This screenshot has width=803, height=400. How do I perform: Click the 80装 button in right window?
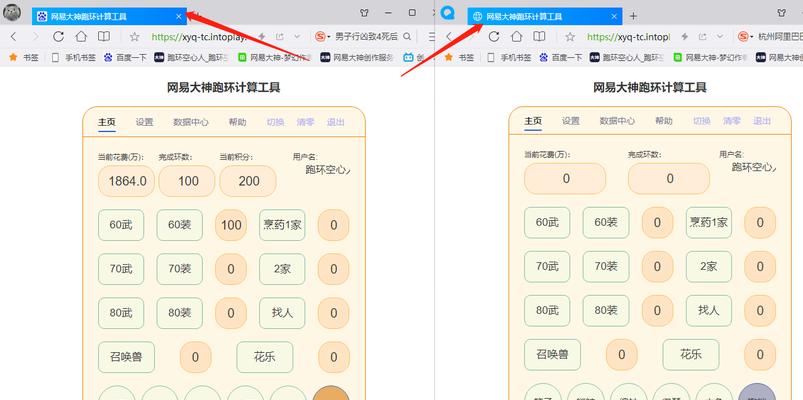click(x=606, y=310)
